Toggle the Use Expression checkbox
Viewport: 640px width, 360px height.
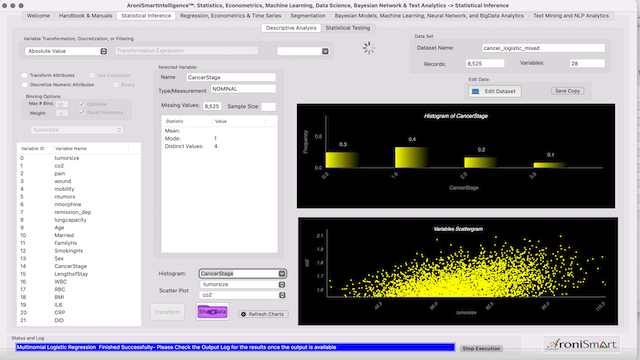tap(92, 76)
